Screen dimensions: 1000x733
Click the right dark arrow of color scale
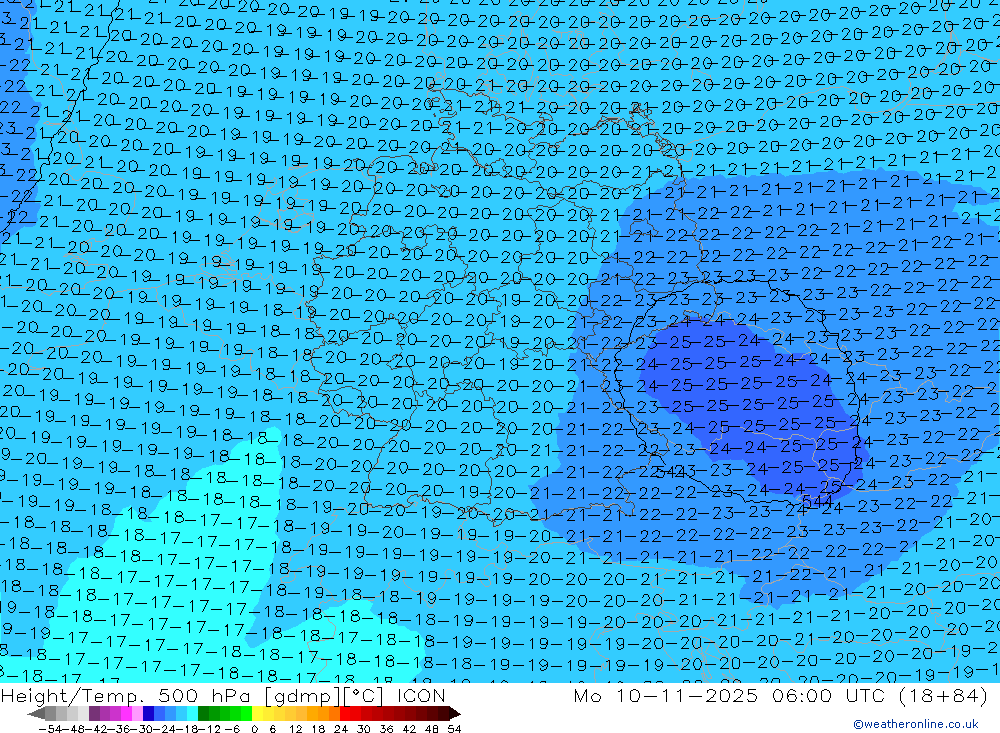click(x=454, y=714)
